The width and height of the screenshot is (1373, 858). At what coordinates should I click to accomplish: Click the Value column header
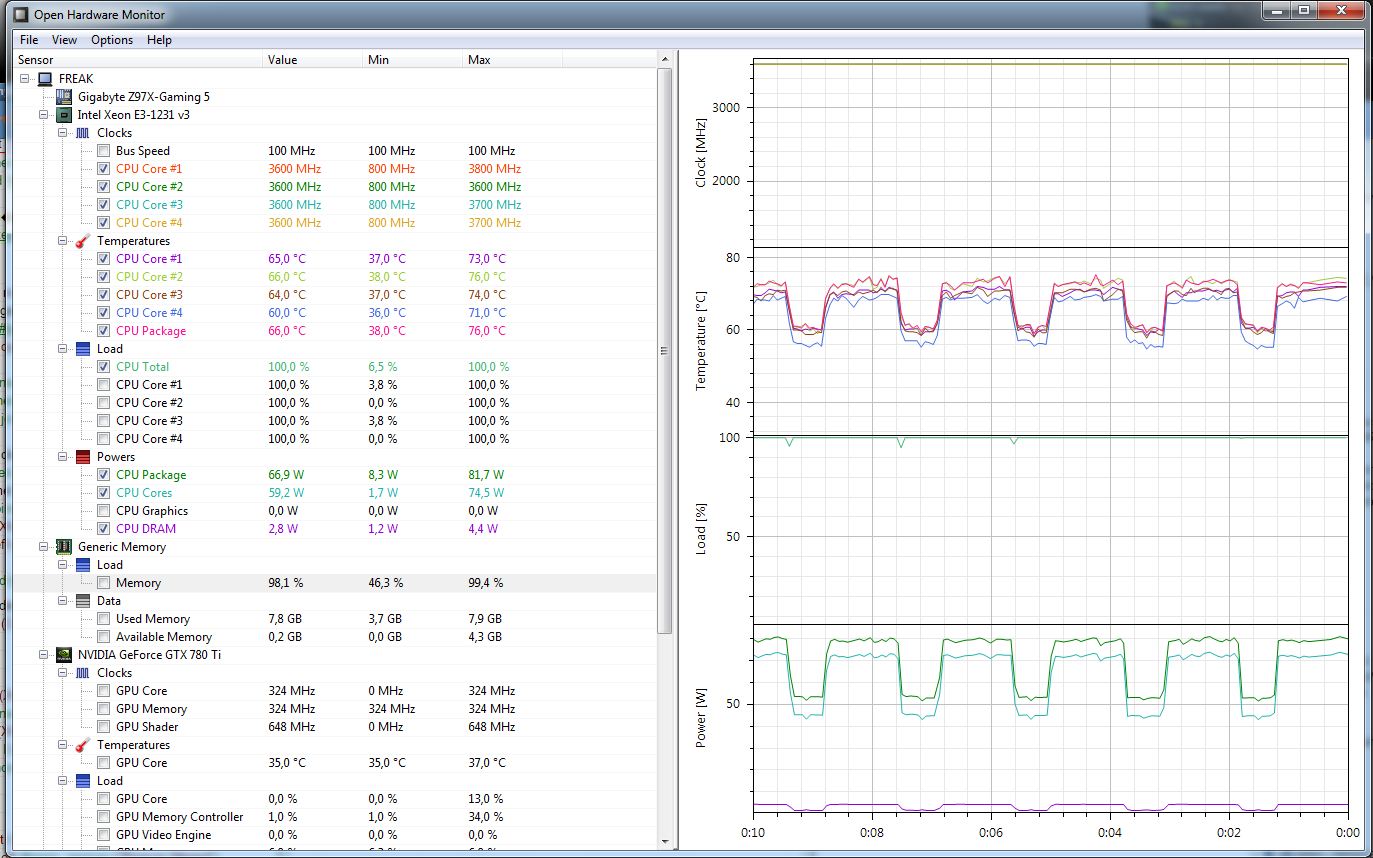coord(312,60)
